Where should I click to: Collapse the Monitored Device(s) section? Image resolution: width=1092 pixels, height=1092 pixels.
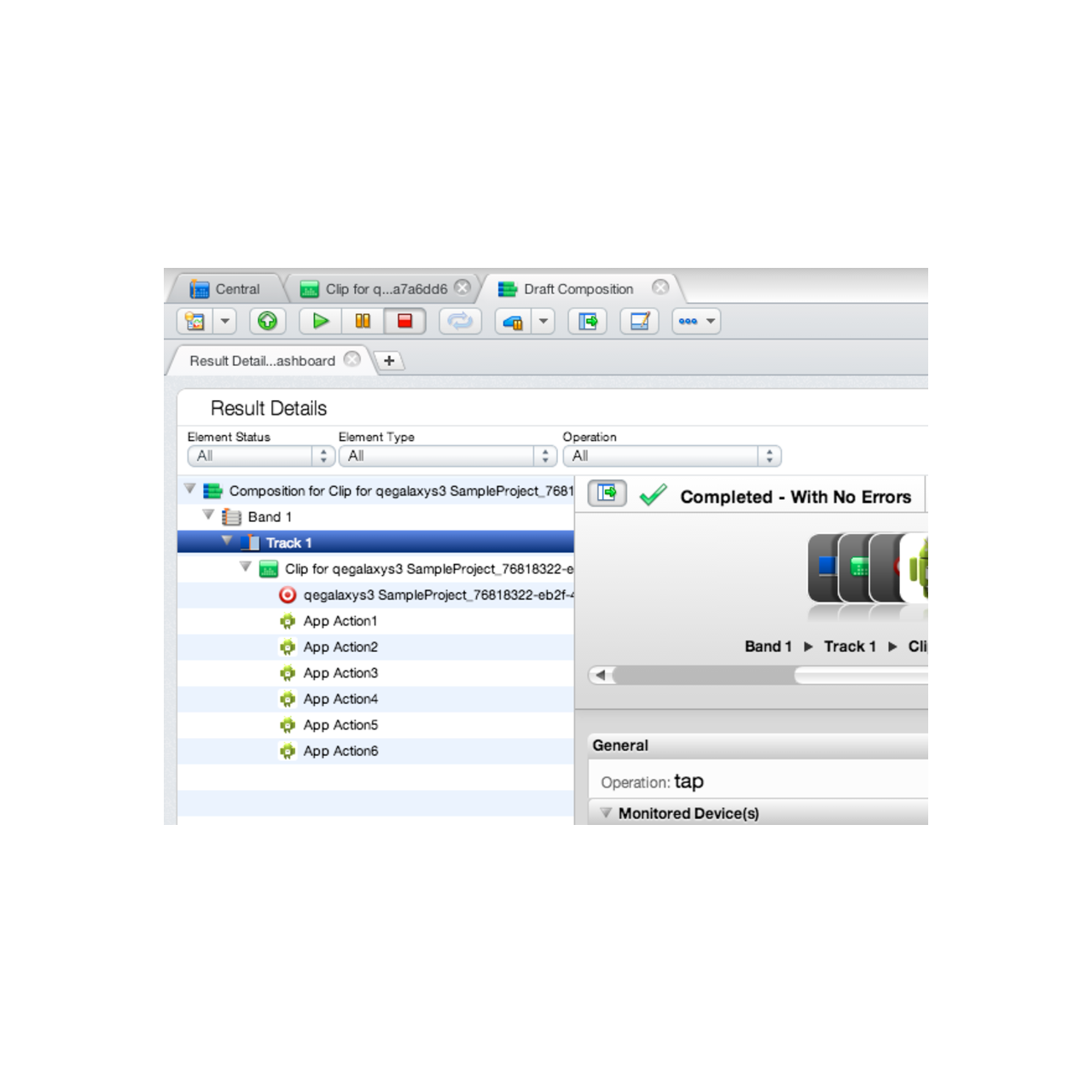(606, 813)
